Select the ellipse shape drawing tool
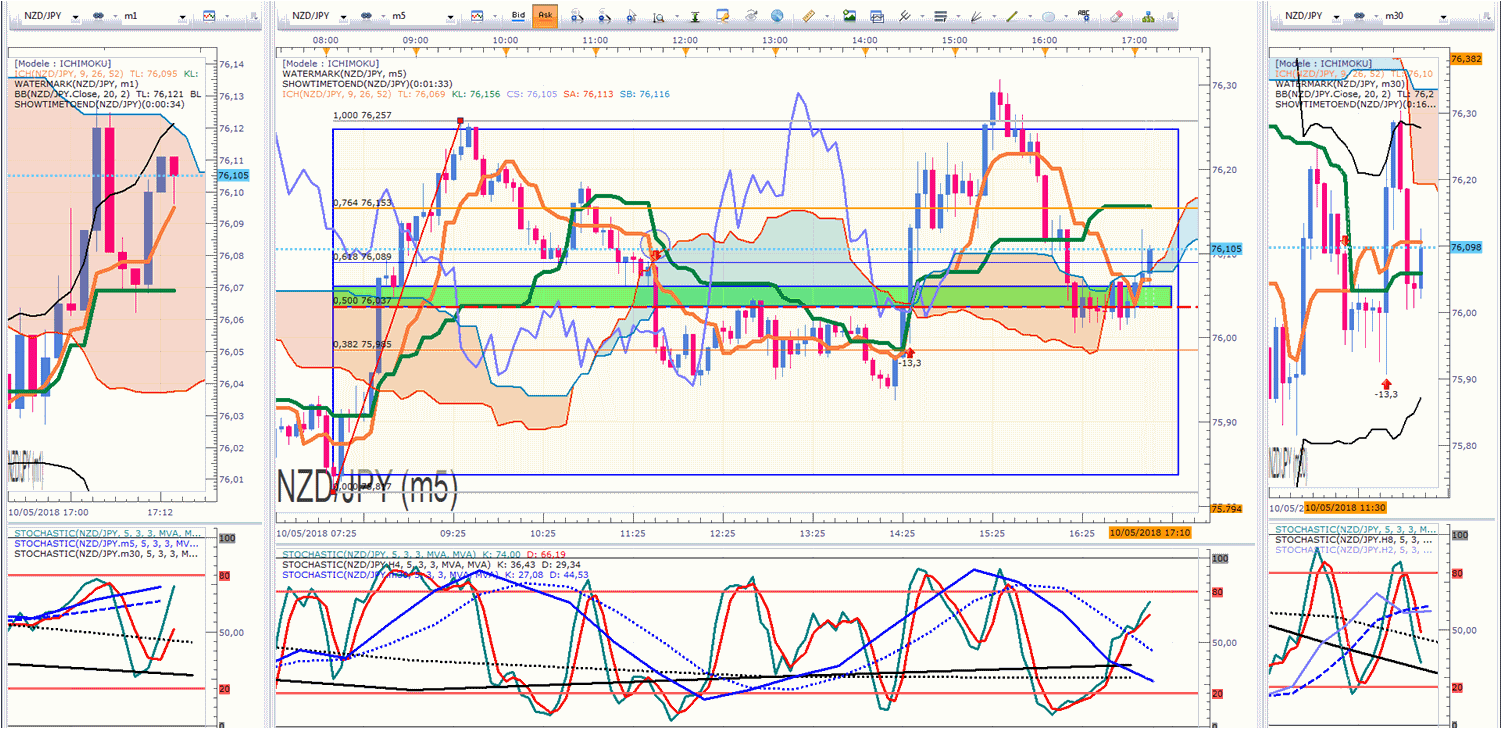This screenshot has width=1502, height=729. pyautogui.click(x=1048, y=16)
